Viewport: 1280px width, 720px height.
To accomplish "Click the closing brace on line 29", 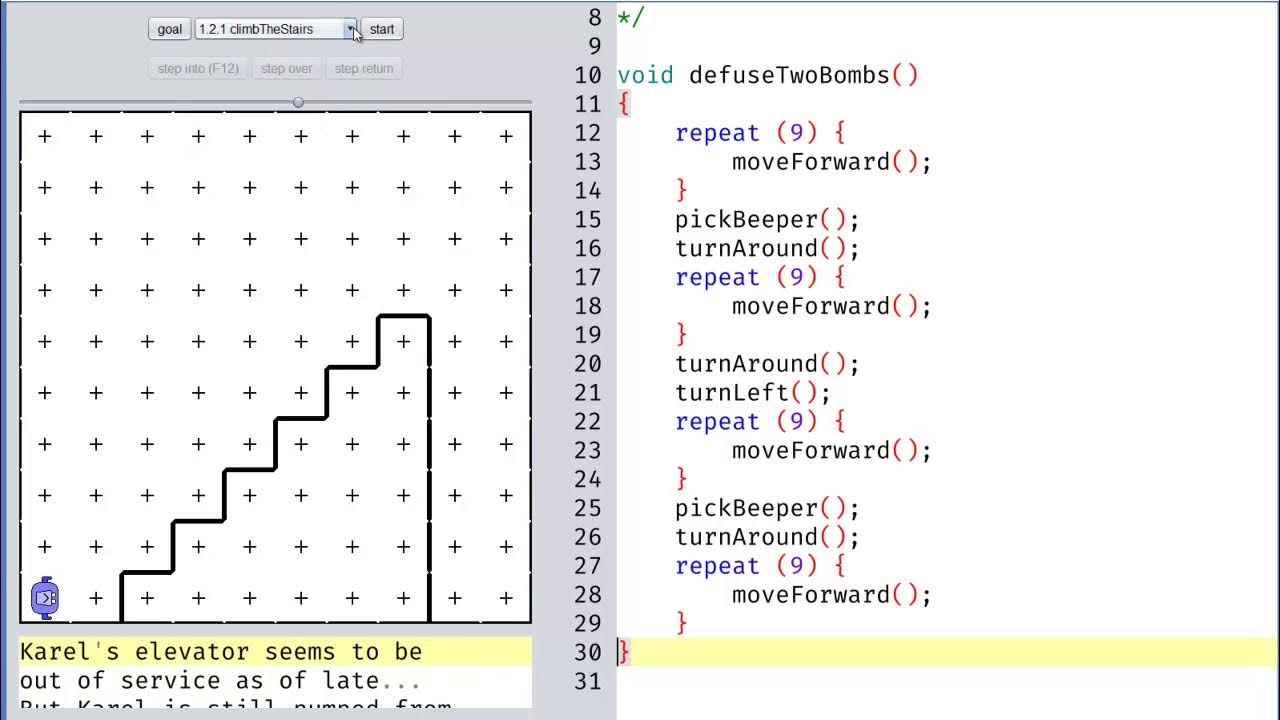I will 682,623.
